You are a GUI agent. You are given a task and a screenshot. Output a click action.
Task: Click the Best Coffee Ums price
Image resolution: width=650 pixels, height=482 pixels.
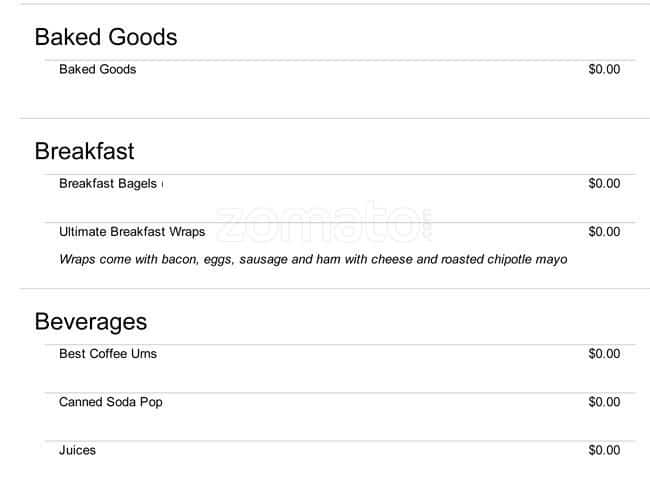pos(604,354)
